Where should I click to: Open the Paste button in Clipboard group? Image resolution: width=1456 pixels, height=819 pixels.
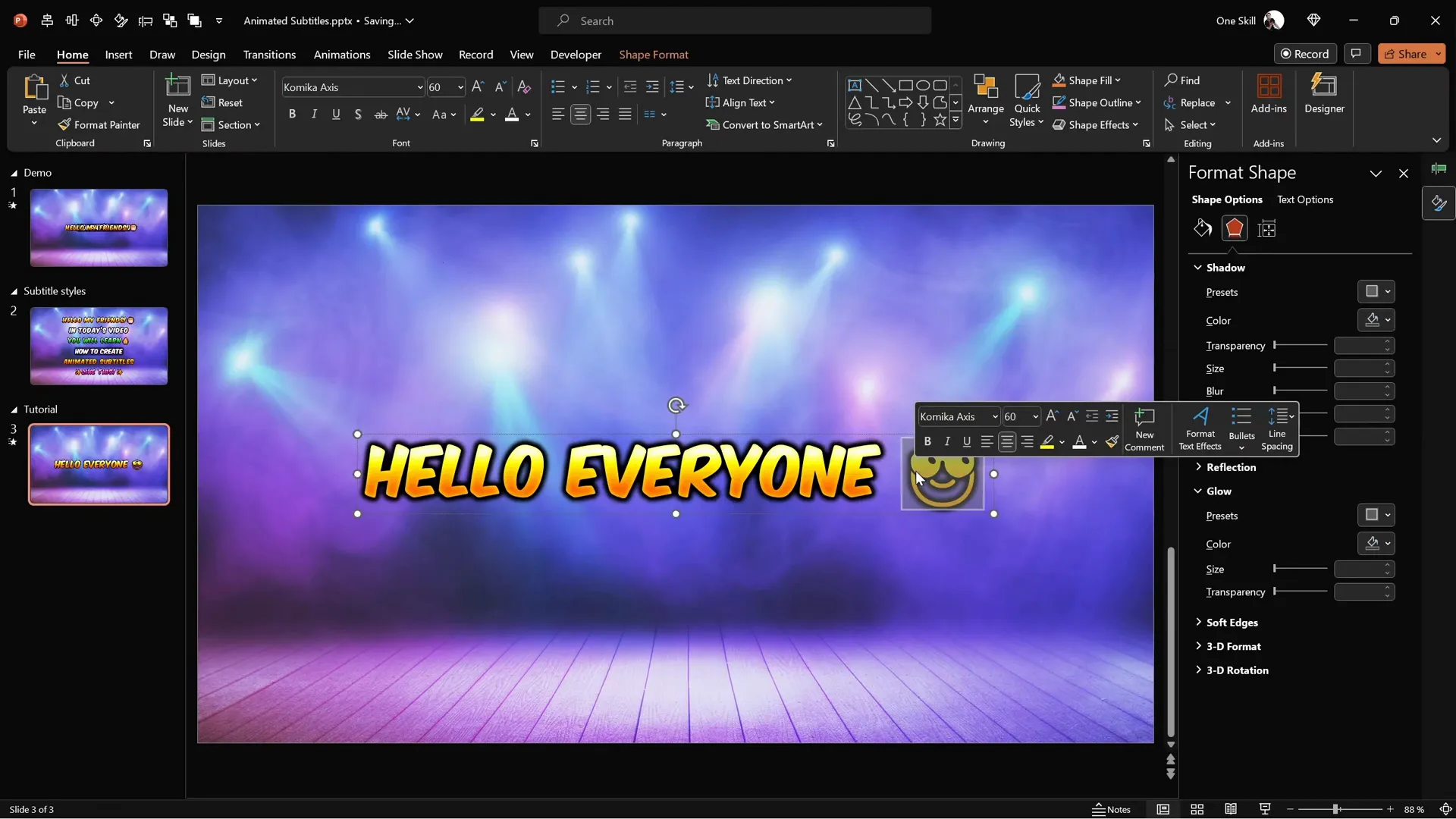coord(34,100)
